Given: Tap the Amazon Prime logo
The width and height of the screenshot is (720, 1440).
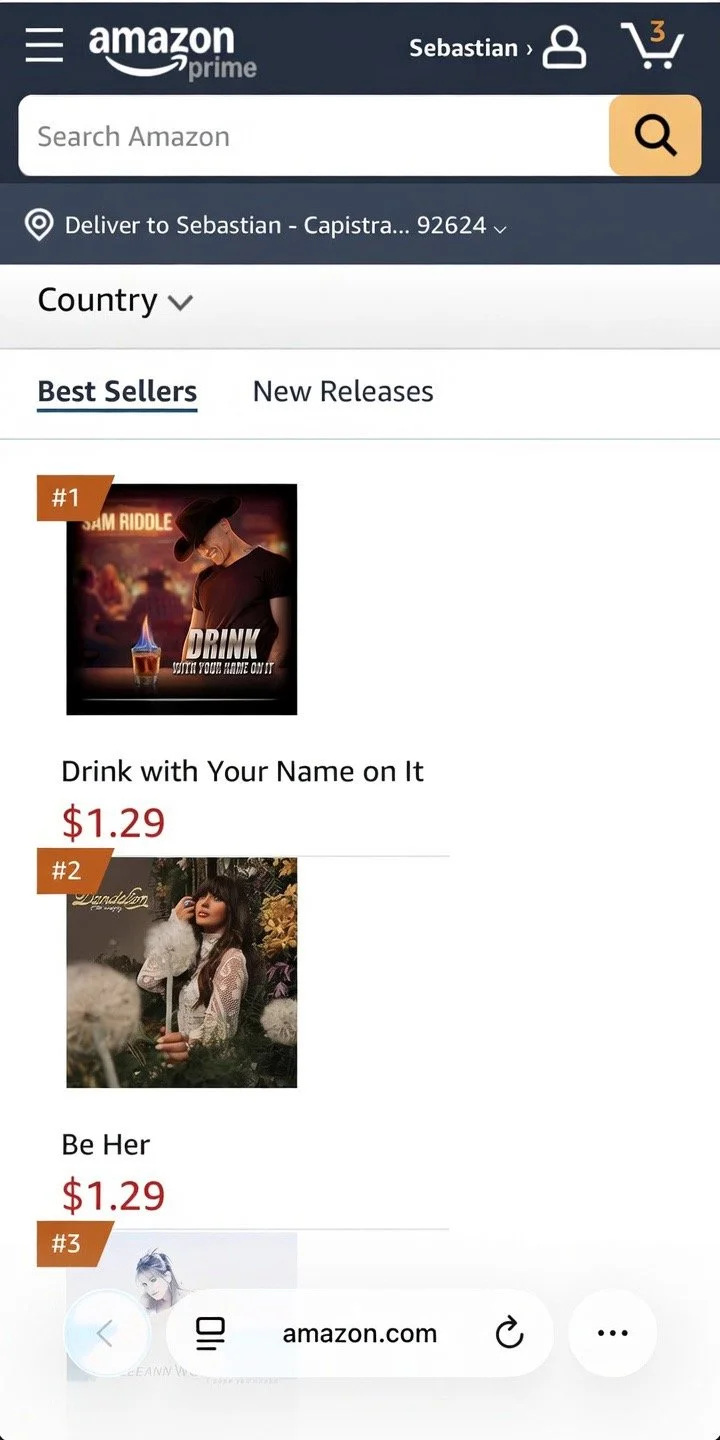Looking at the screenshot, I should point(172,51).
